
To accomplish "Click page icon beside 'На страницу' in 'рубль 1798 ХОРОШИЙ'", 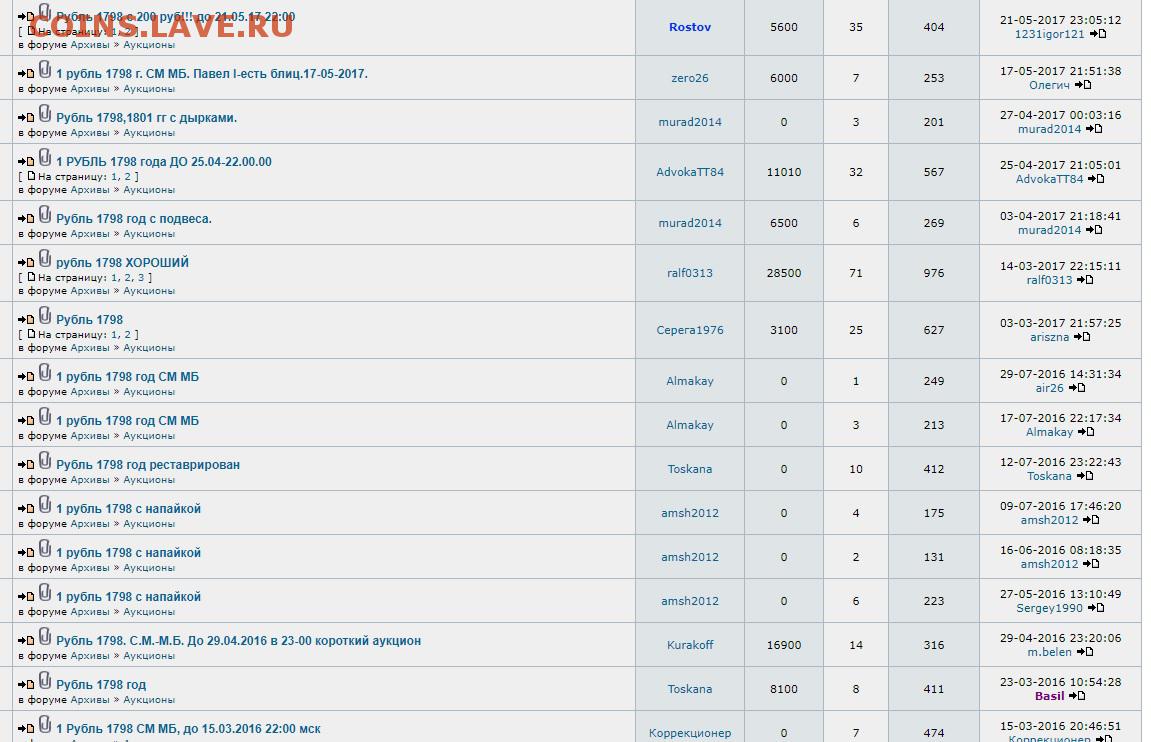I will (x=31, y=277).
